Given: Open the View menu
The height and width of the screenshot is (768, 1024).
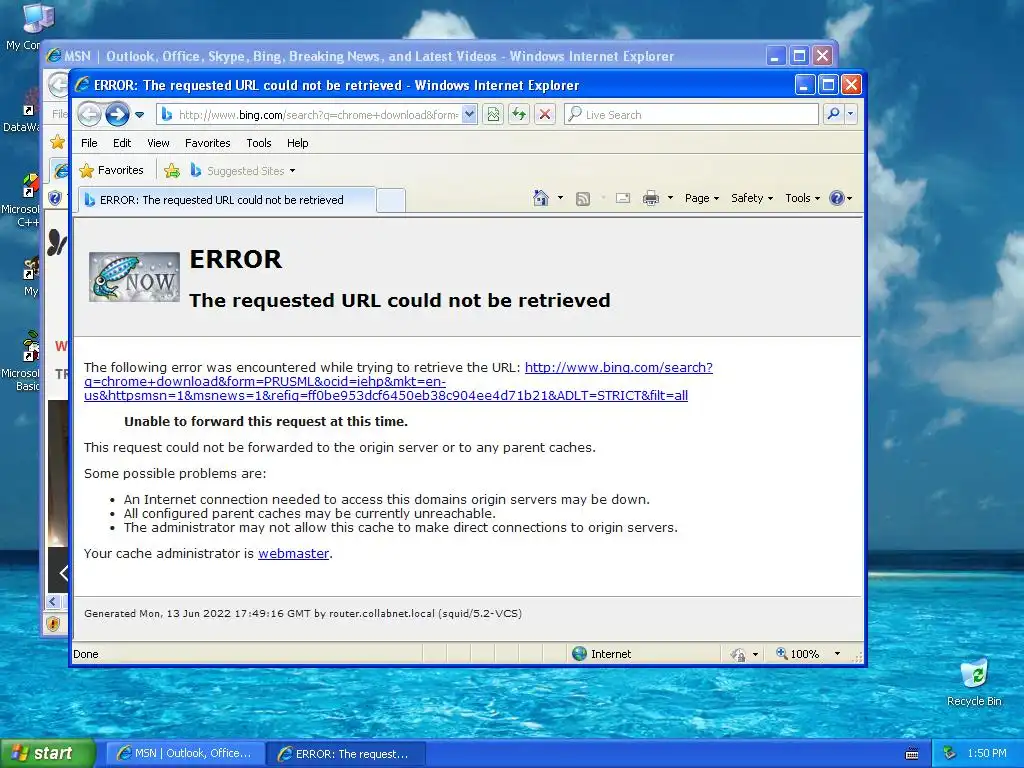Looking at the screenshot, I should (158, 143).
